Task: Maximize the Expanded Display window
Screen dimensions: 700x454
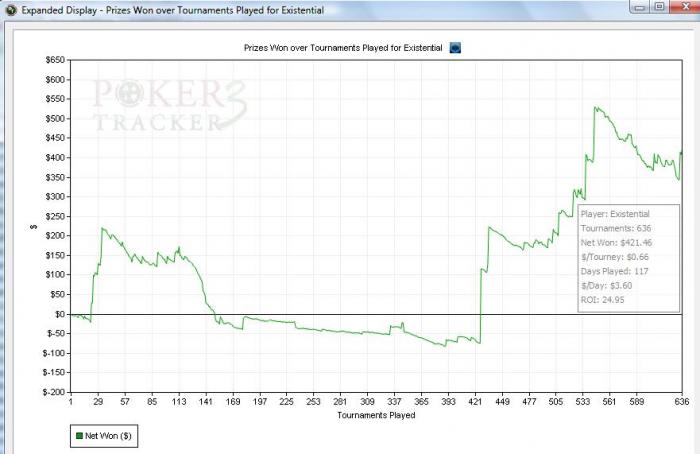Action: (659, 7)
